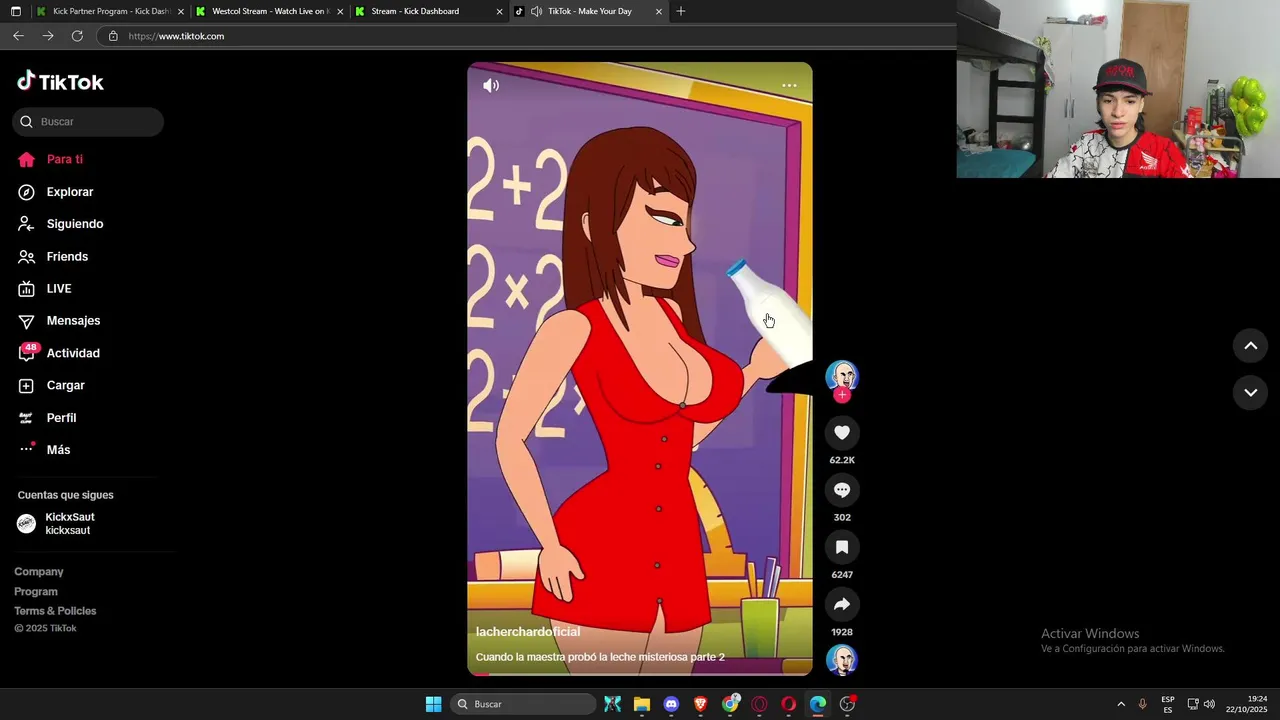
Task: Open Microsoft Edge from taskbar
Action: coord(818,705)
